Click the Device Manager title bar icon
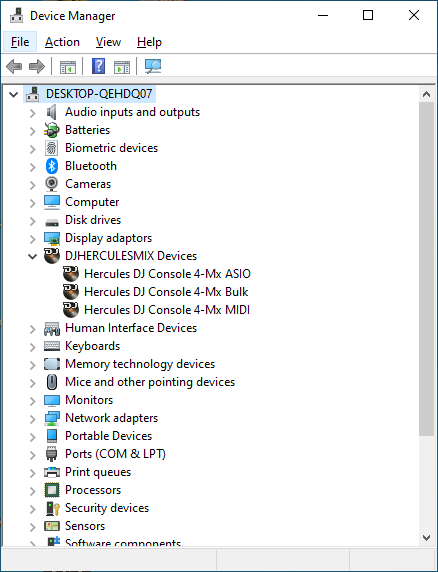 [x=17, y=16]
